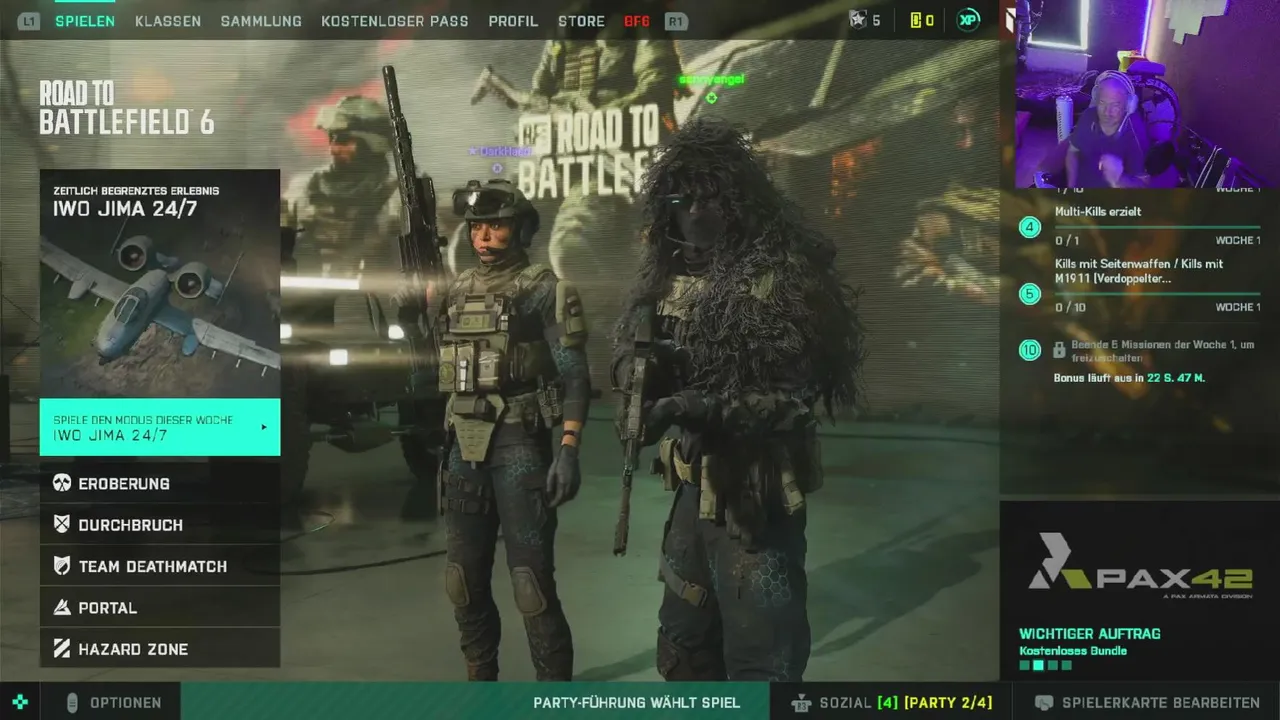Open SPIELERKARTE BEARBEITEN
Viewport: 1280px width, 720px height.
pos(1161,703)
